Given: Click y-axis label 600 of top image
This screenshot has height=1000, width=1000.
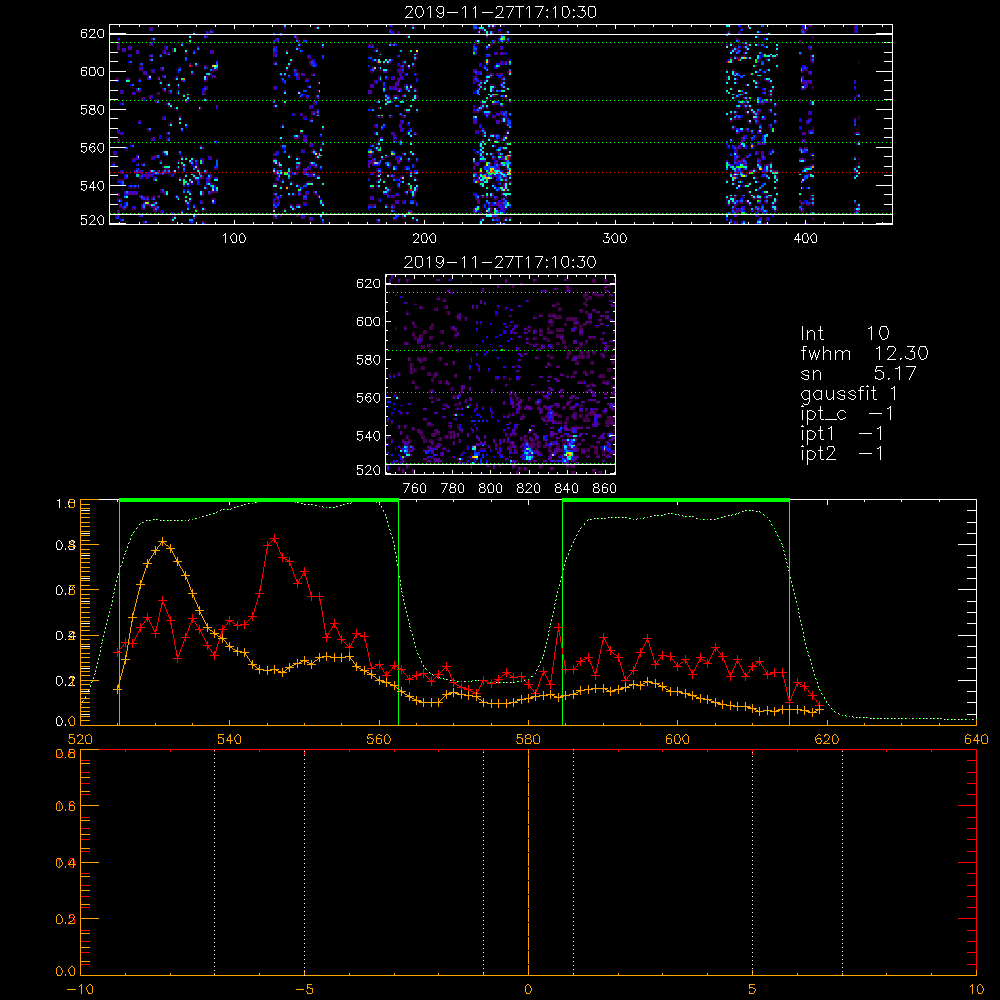Looking at the screenshot, I should [92, 71].
